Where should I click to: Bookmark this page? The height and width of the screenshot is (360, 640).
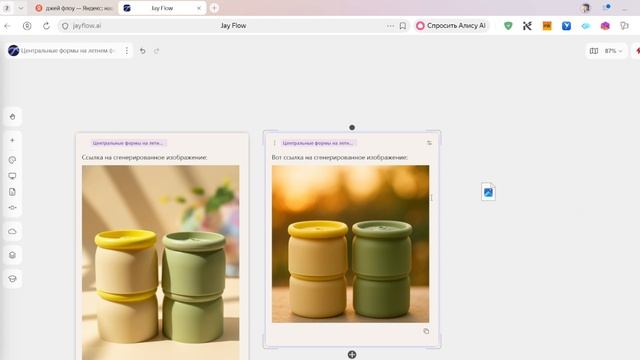coord(403,26)
